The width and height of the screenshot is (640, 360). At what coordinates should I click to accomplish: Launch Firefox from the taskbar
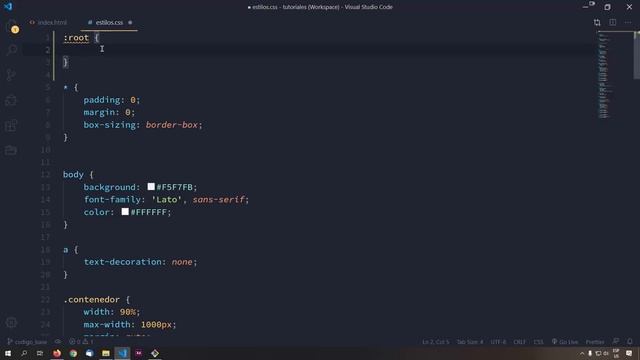coord(57,353)
